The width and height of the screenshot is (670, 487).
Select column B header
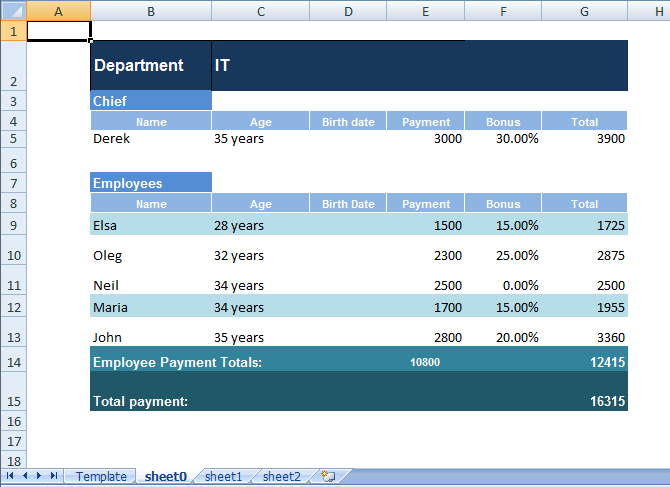pos(151,11)
